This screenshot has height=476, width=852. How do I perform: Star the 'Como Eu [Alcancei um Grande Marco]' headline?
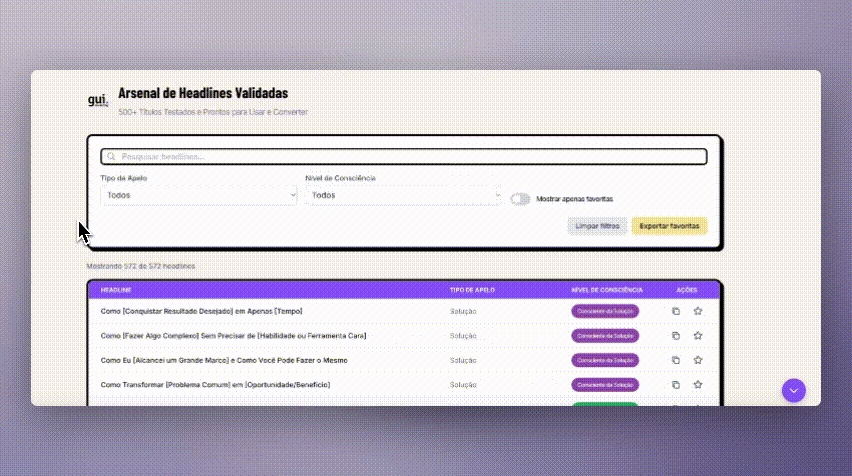point(698,360)
